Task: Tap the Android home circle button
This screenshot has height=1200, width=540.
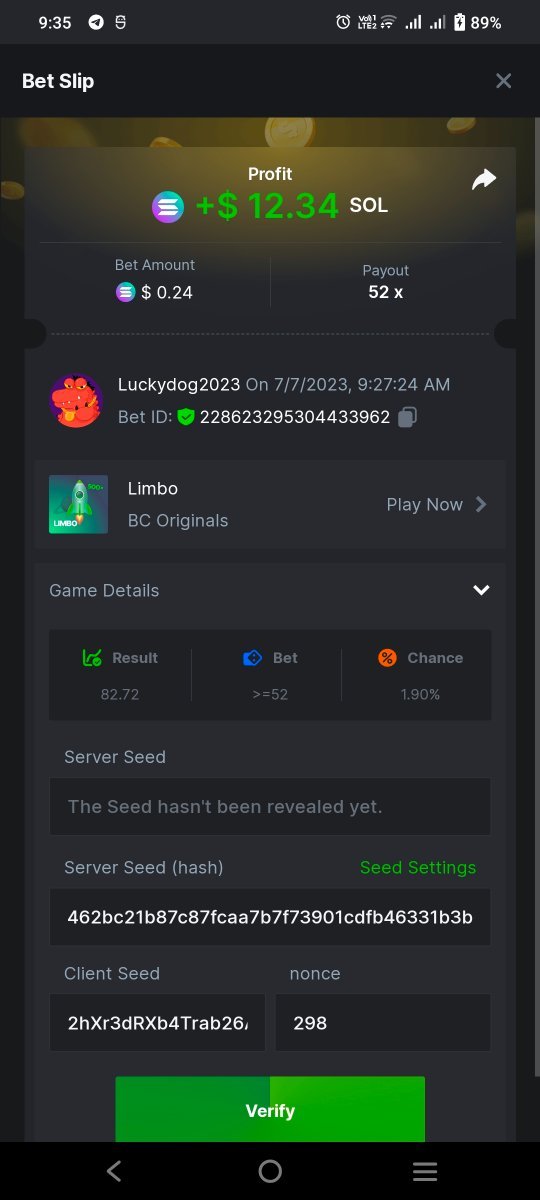Action: [270, 1171]
